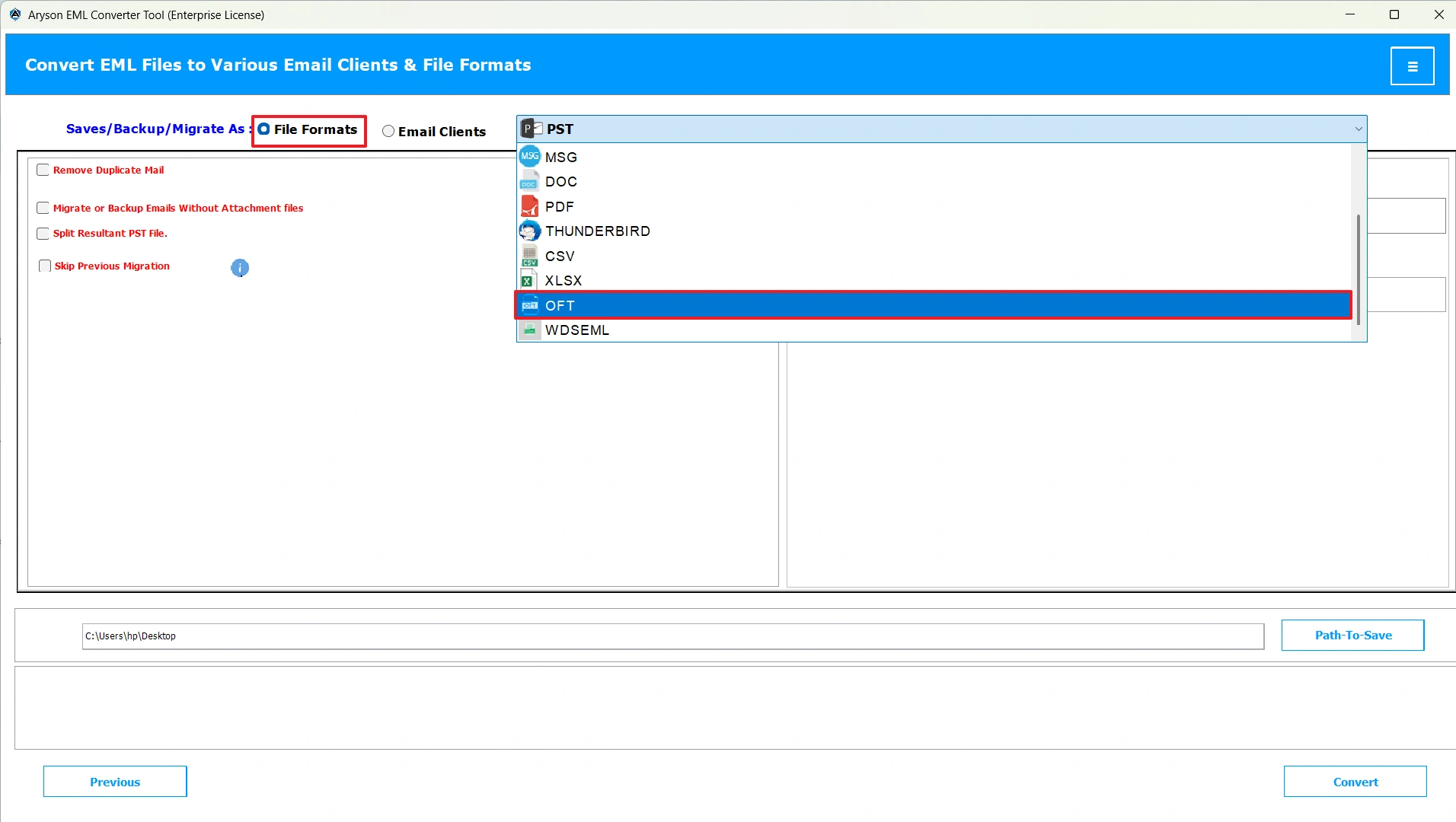Viewport: 1456px width, 822px height.
Task: Click the Previous button
Action: pos(115,781)
